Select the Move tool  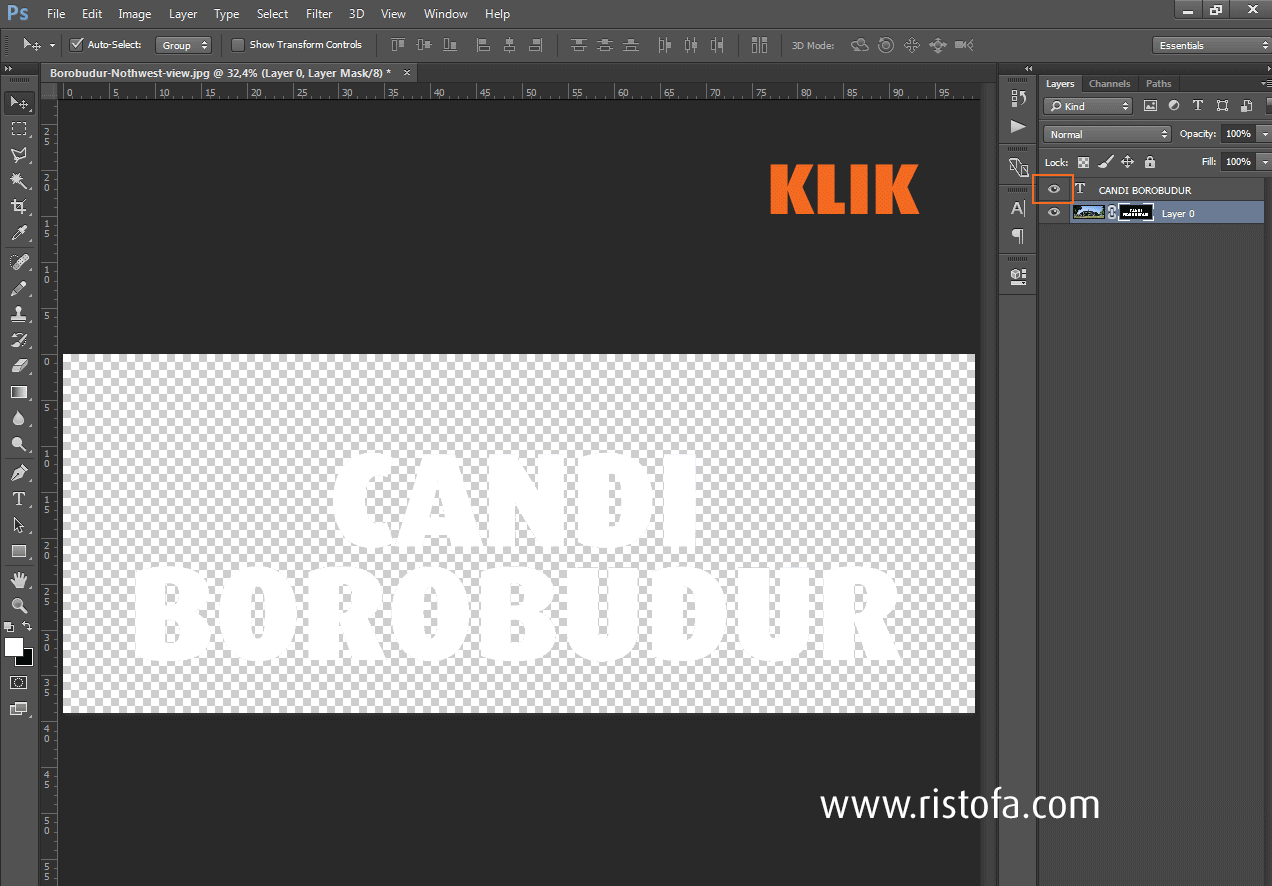[18, 102]
